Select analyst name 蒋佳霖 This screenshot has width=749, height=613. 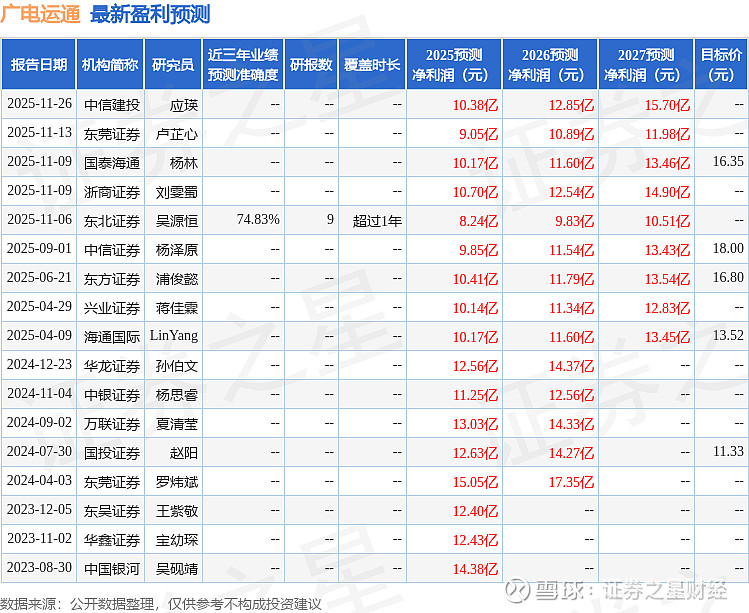coord(177,308)
